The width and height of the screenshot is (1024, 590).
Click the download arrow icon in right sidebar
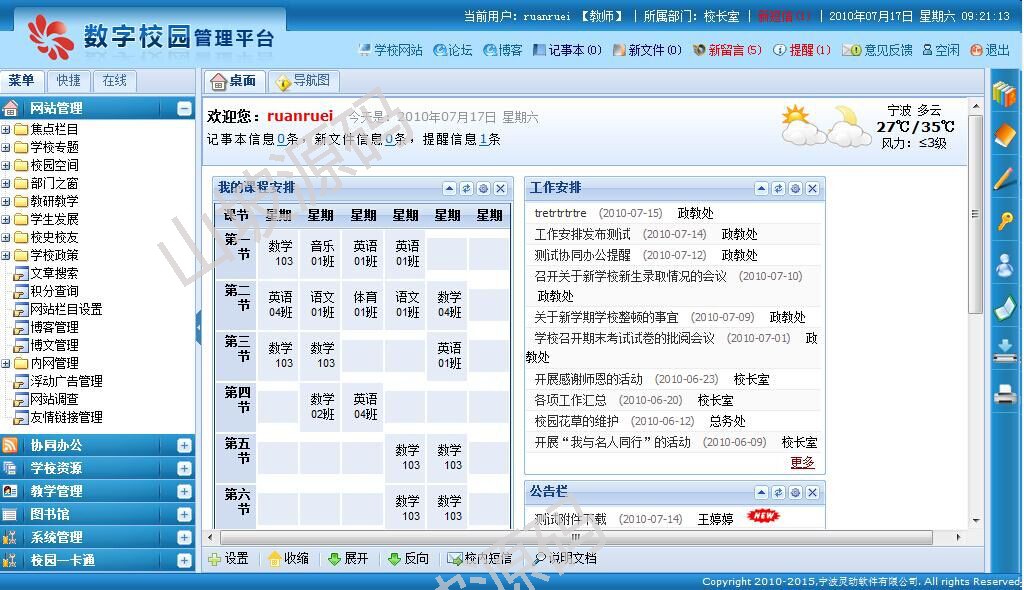[x=1004, y=351]
